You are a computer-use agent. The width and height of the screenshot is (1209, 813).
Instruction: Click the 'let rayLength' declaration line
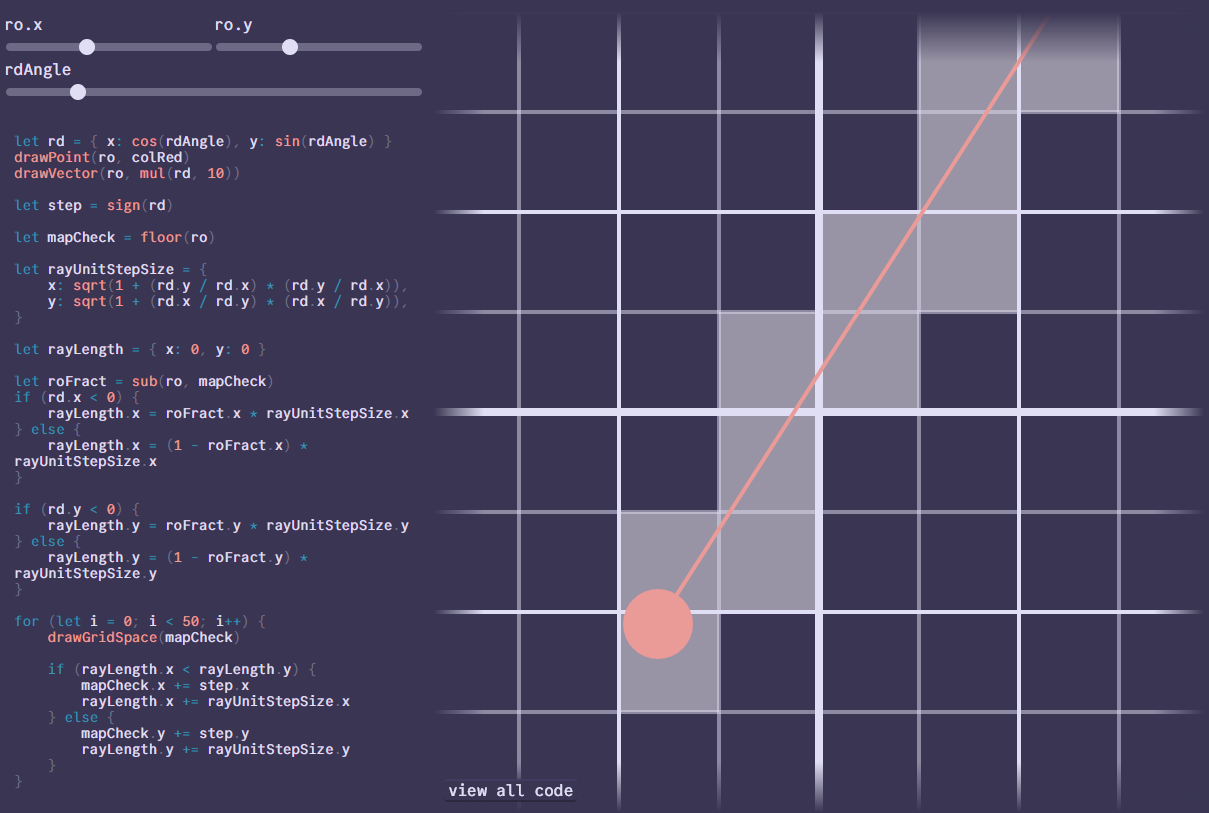click(x=140, y=349)
